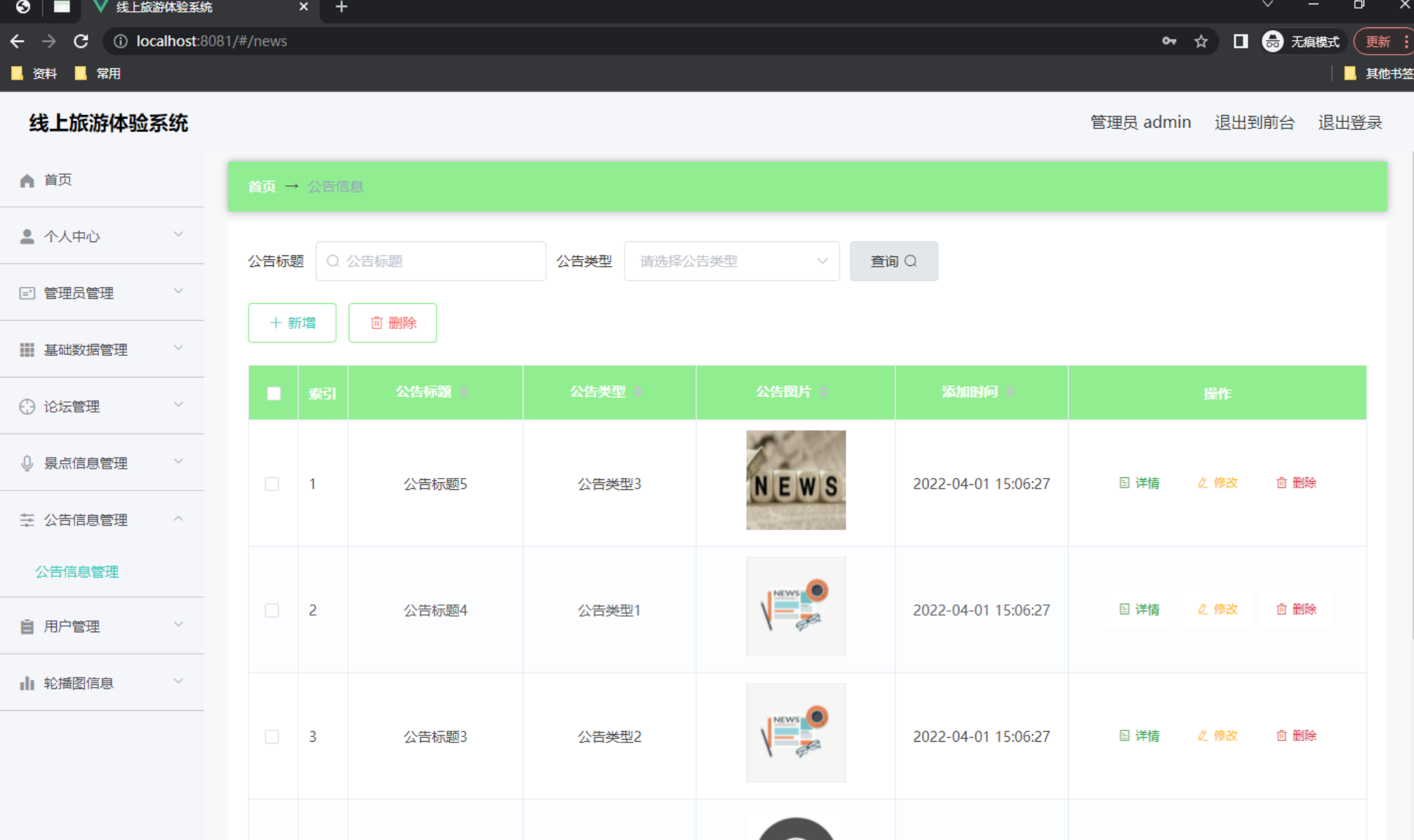1414x840 pixels.
Task: Expand the 轮播图信息 sidebar menu
Action: click(x=102, y=683)
